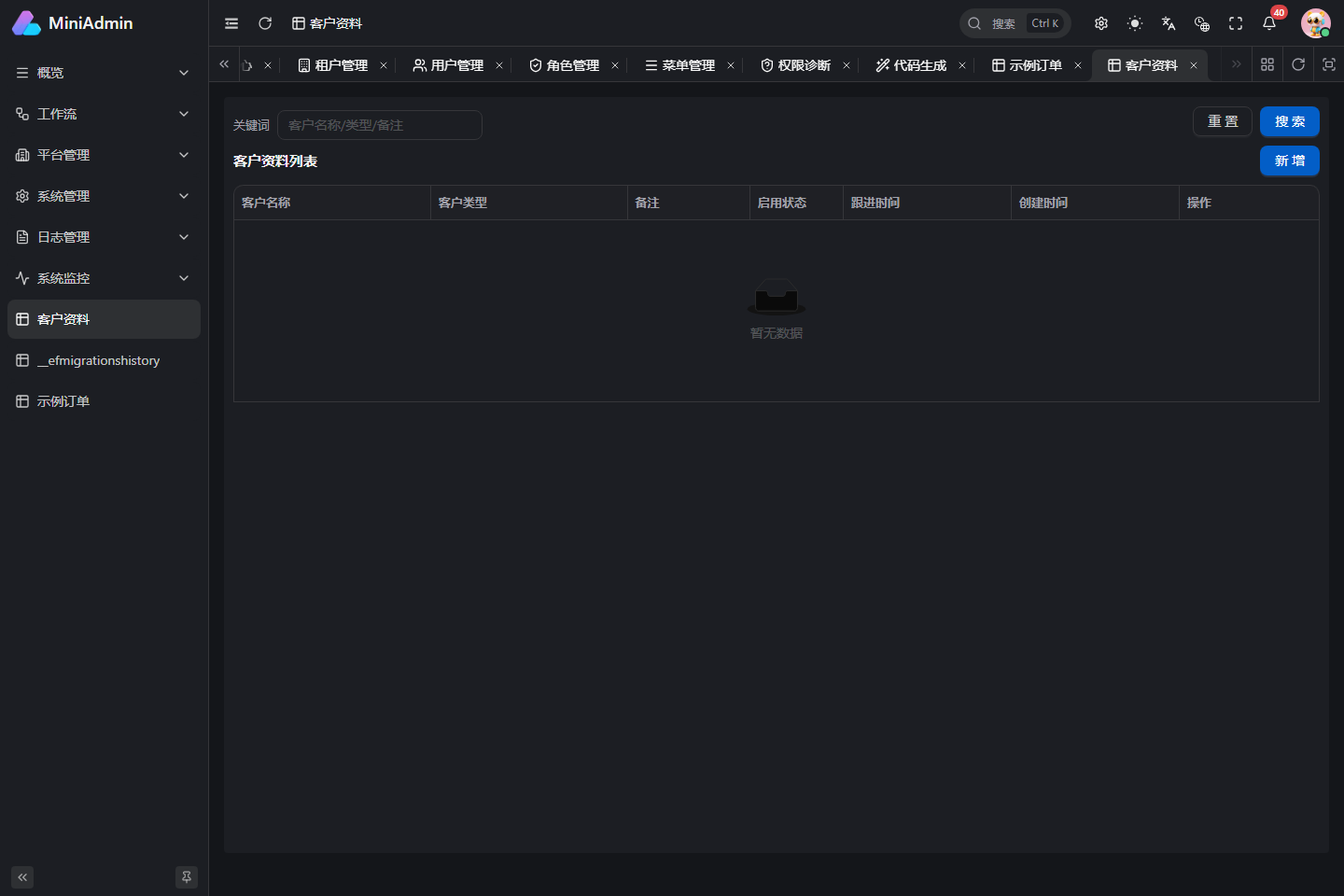Close the 权限诊断 tab
Viewport: 1344px width, 896px height.
click(847, 65)
